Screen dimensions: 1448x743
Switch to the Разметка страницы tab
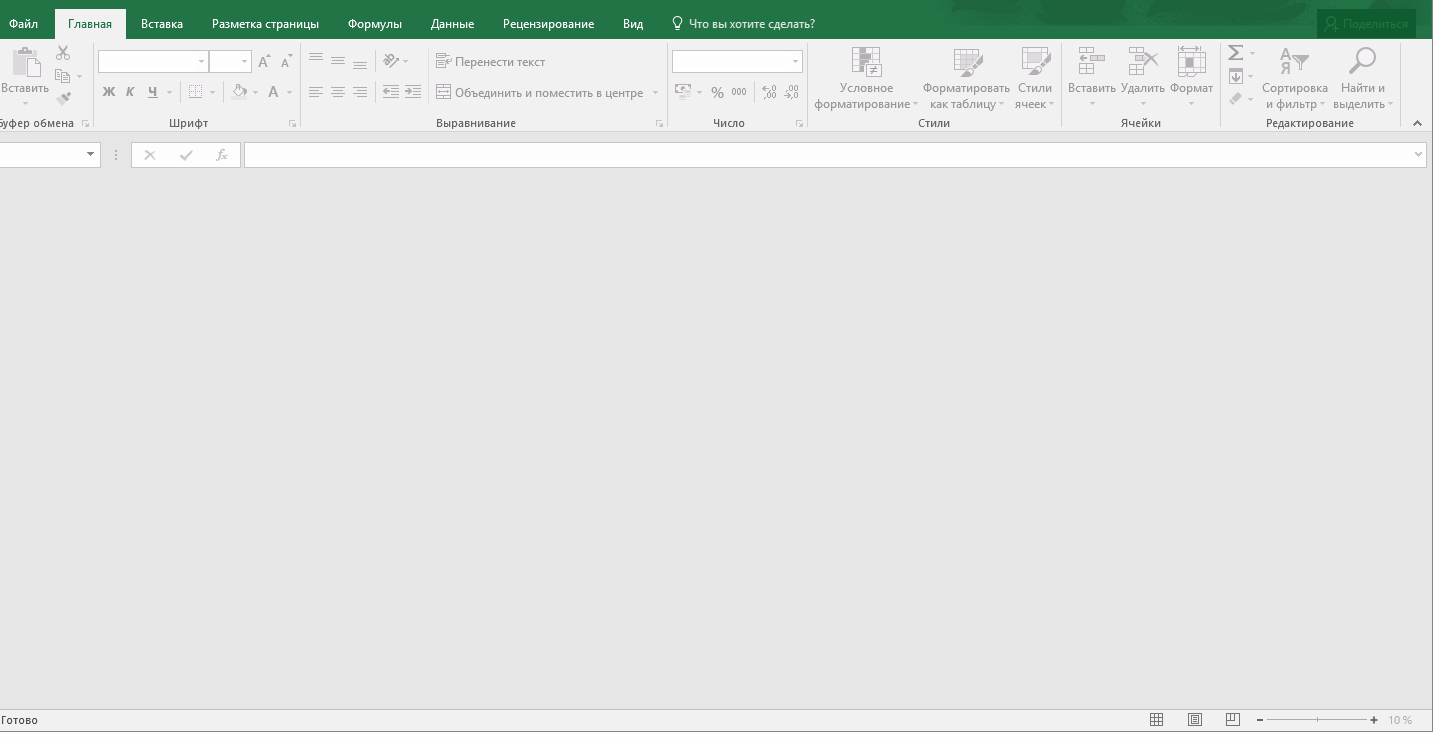tap(265, 23)
